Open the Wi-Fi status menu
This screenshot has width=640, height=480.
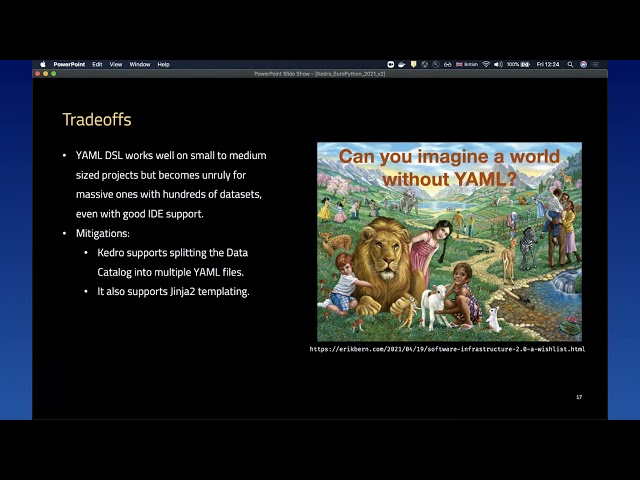point(486,64)
